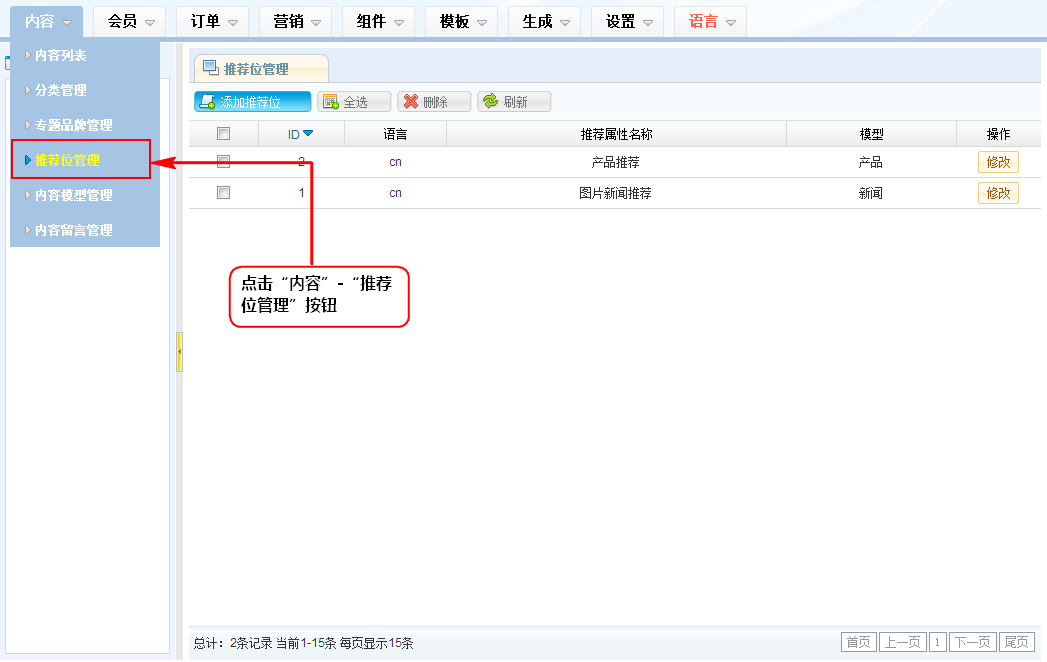
Task: Open the 语言 dropdown menu
Action: [x=714, y=21]
